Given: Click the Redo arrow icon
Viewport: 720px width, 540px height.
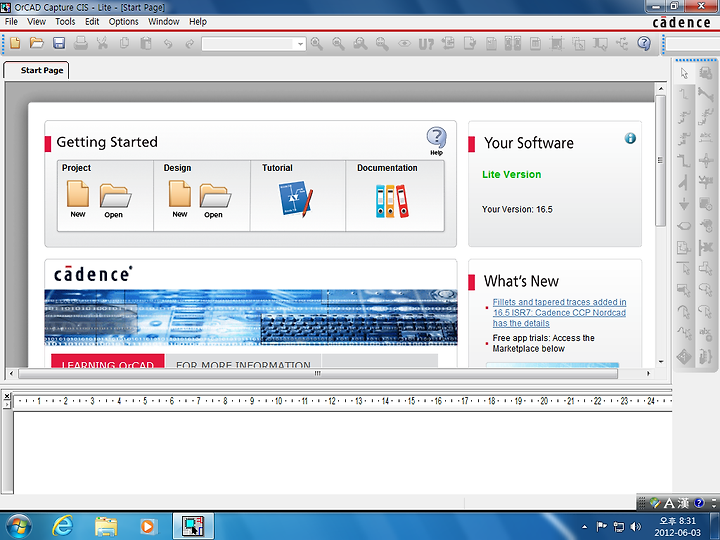Looking at the screenshot, I should [x=190, y=44].
